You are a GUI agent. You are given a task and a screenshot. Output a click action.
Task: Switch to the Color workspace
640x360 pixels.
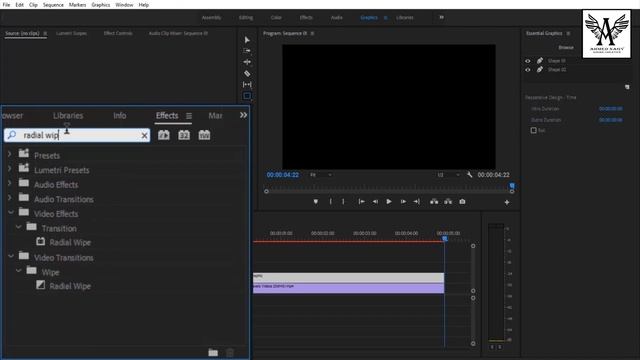276,18
